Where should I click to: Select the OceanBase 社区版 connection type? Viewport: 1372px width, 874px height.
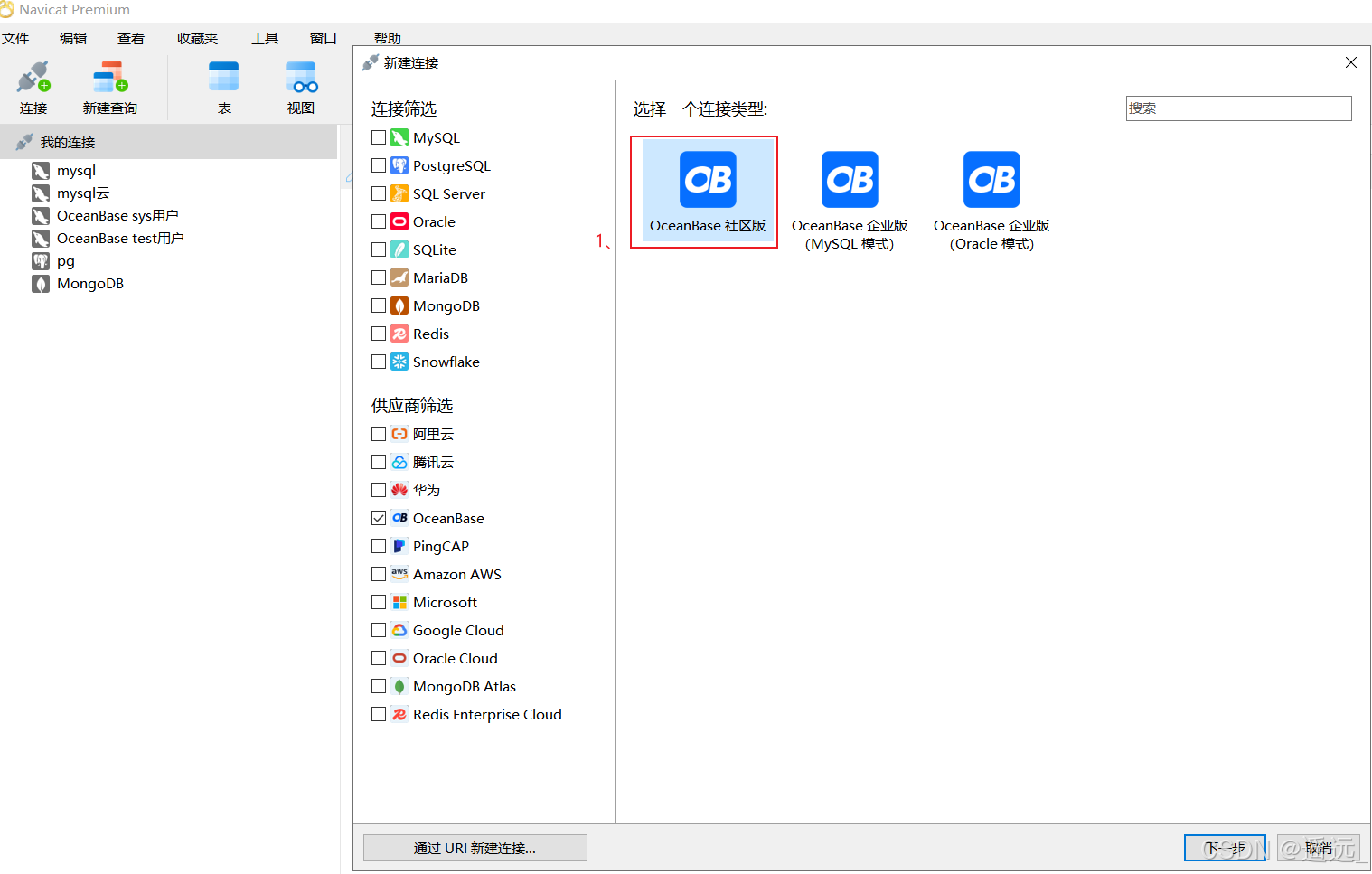pyautogui.click(x=708, y=192)
